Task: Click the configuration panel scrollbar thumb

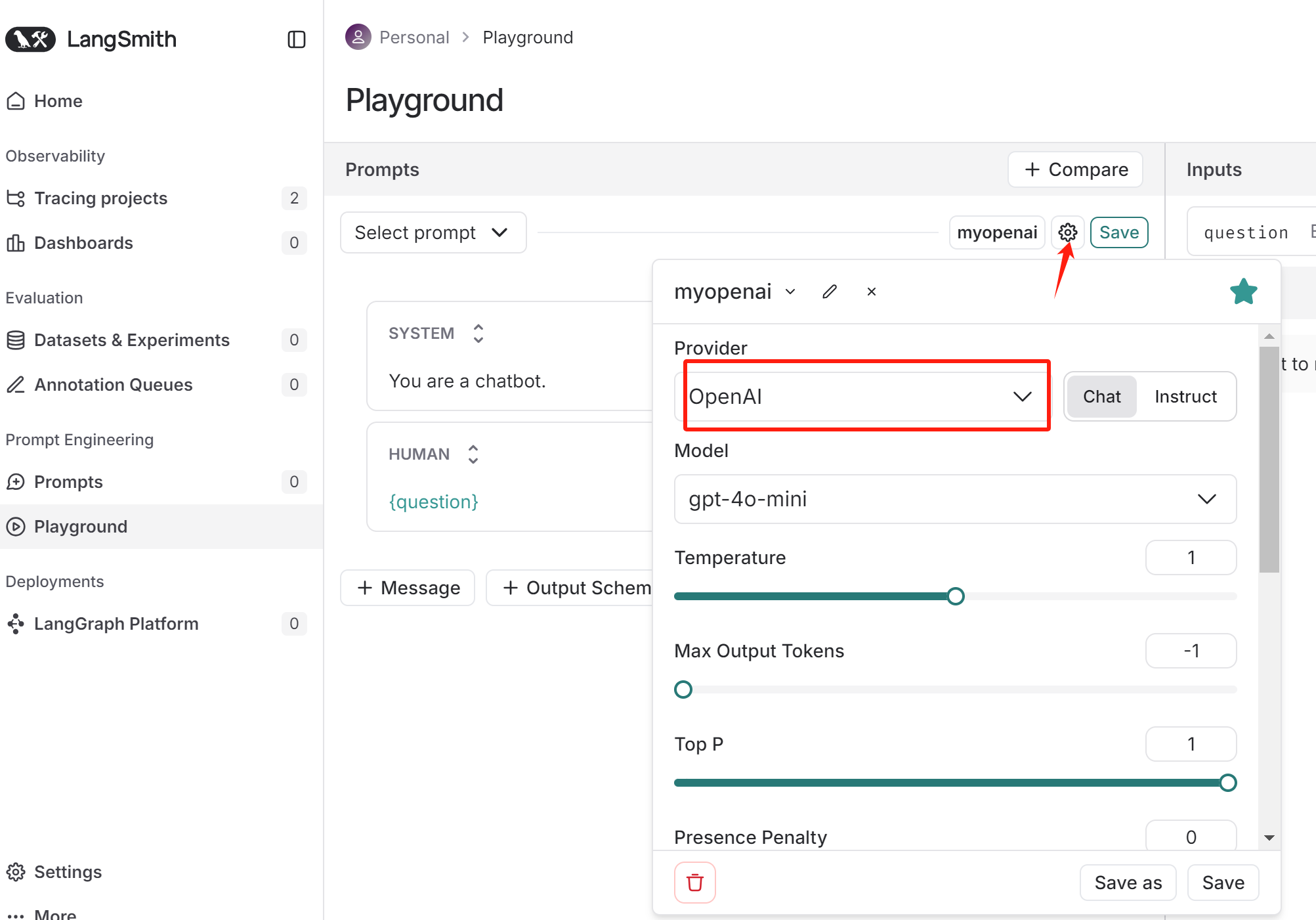Action: (x=1269, y=460)
